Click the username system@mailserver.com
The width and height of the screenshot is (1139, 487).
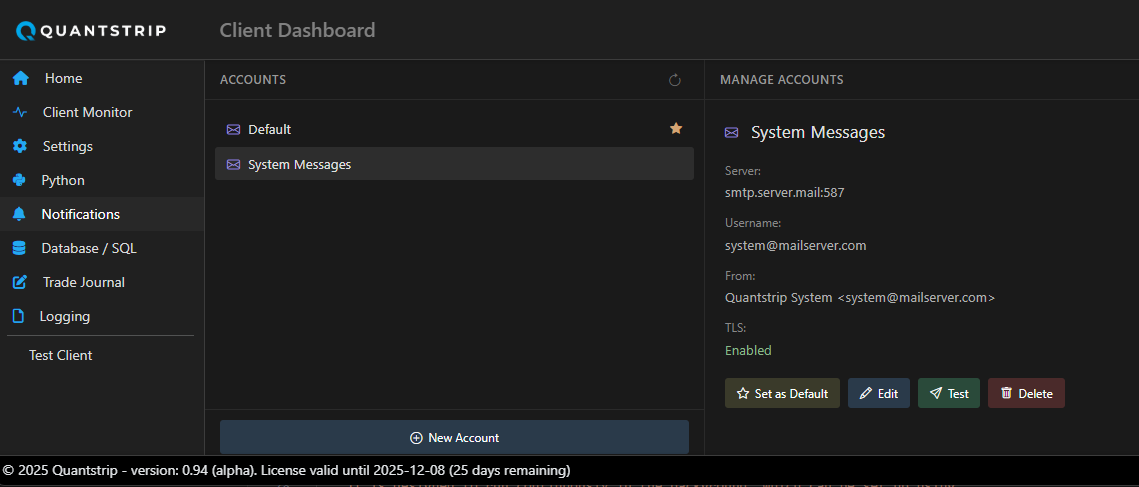click(795, 246)
